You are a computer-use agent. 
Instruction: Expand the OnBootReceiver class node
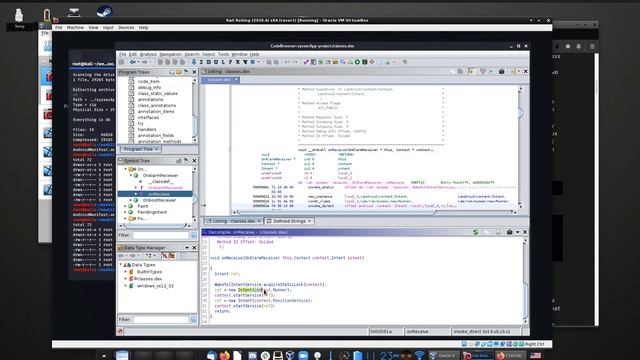pyautogui.click(x=131, y=200)
